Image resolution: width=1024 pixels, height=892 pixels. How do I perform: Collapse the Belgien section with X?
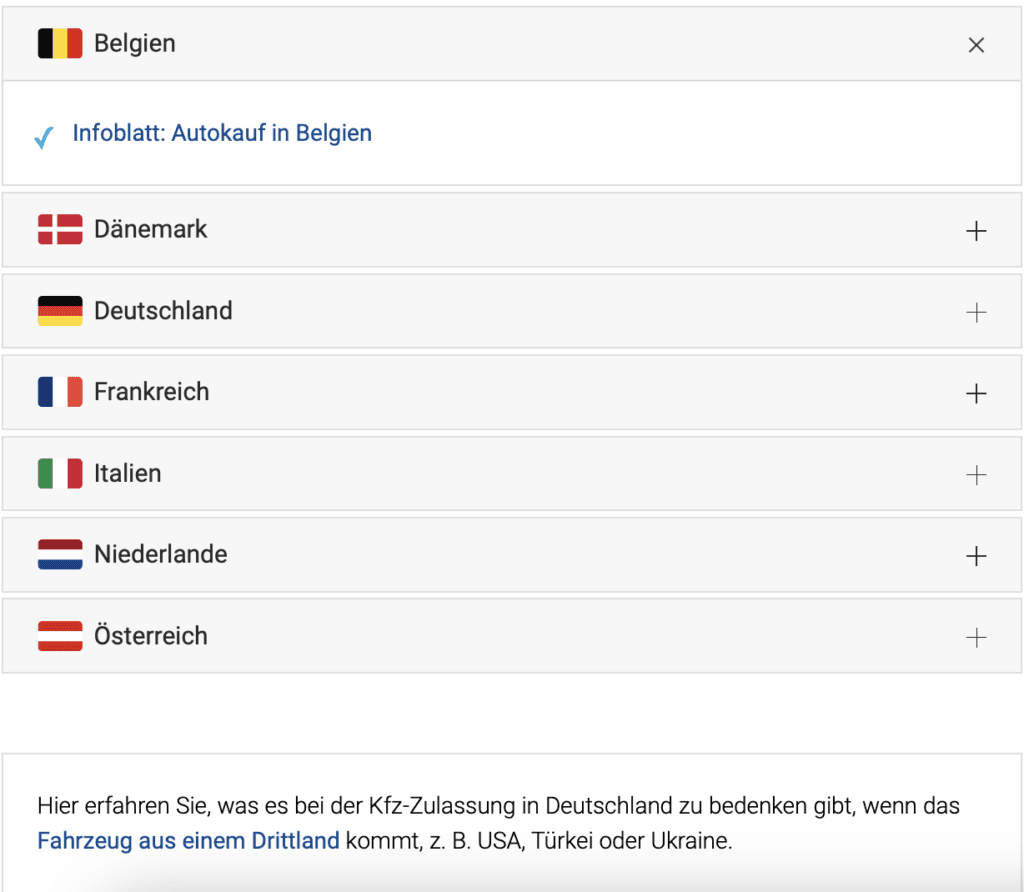[976, 45]
